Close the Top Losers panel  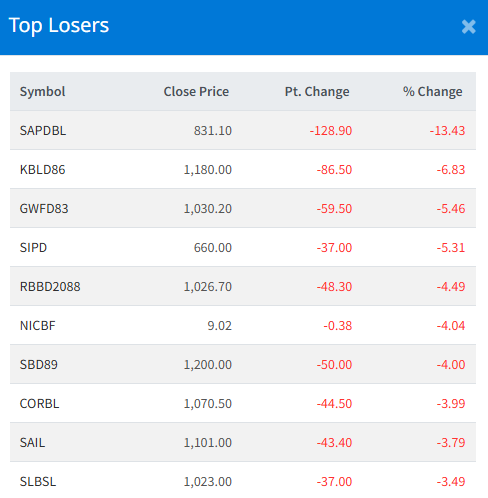[x=468, y=27]
